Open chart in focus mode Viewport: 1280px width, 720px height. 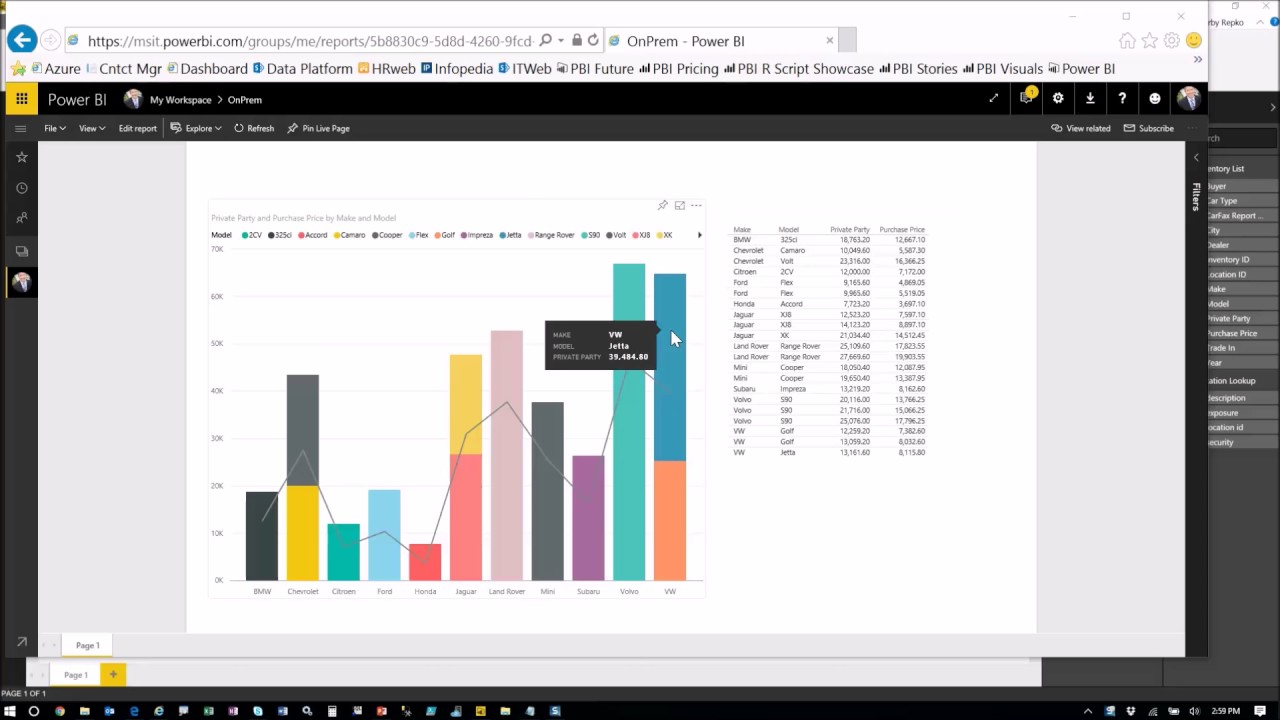click(x=680, y=205)
